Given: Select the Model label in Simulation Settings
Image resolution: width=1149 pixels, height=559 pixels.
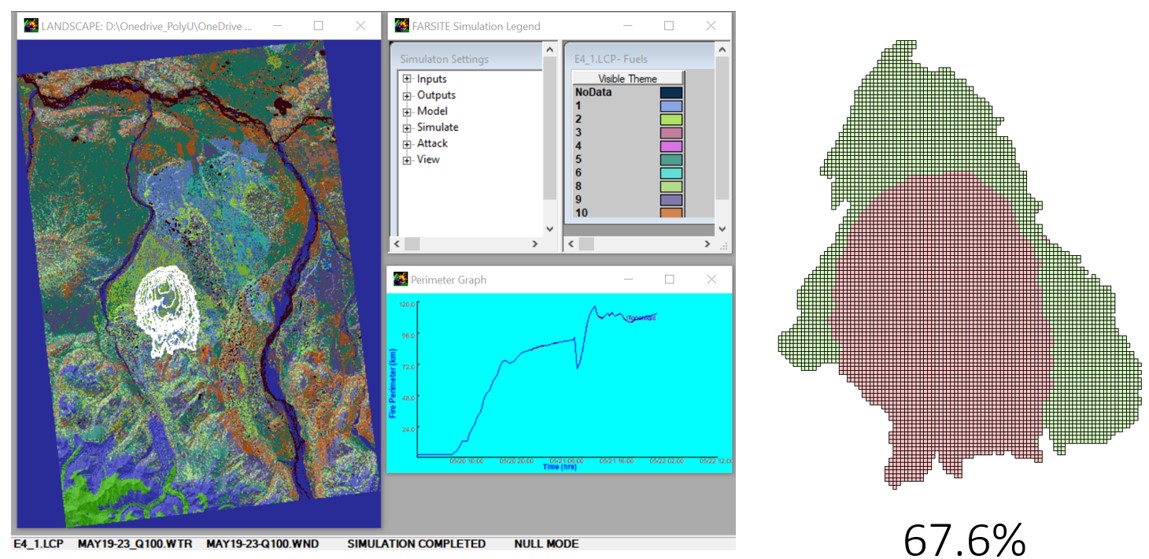Looking at the screenshot, I should point(432,111).
